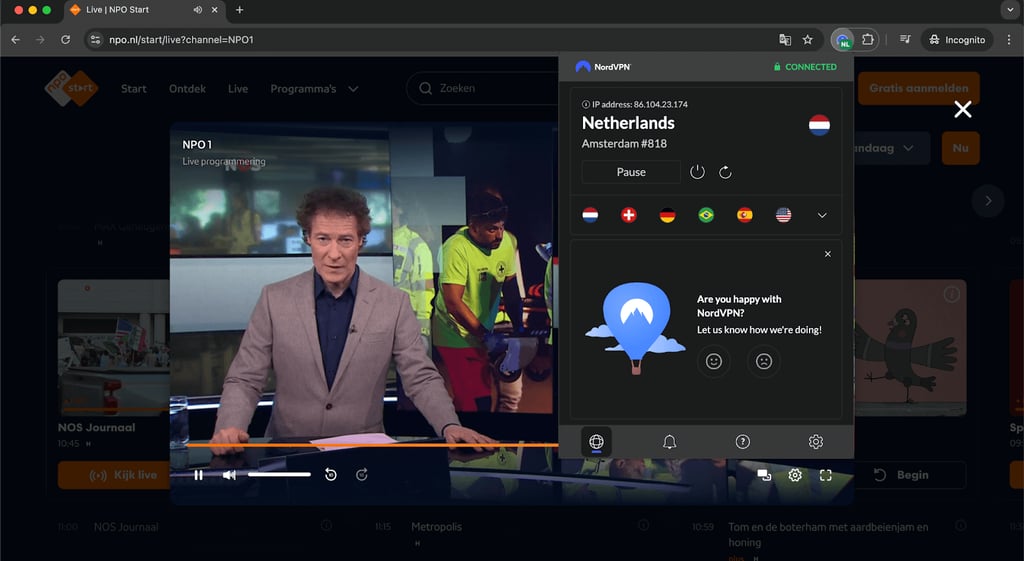Enter fullscreen video mode

[x=825, y=475]
